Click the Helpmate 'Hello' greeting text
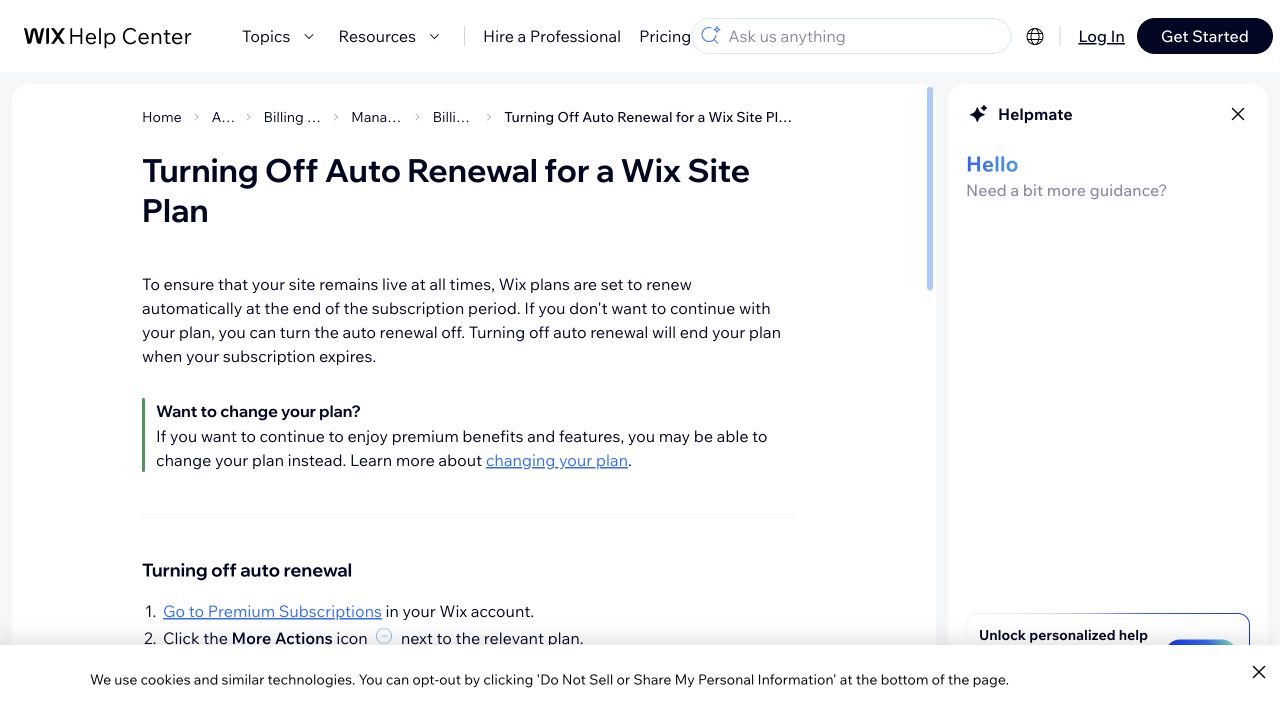The image size is (1280, 720). (x=992, y=164)
